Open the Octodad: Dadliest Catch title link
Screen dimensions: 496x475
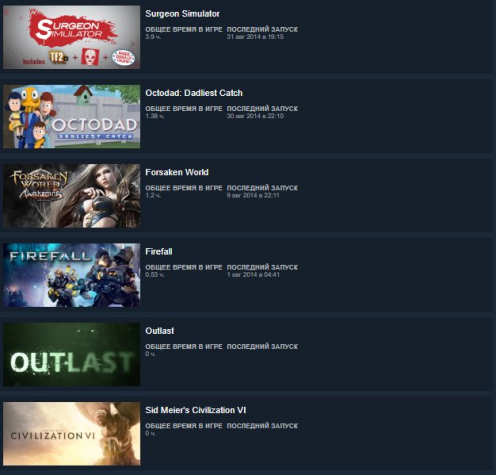point(194,93)
